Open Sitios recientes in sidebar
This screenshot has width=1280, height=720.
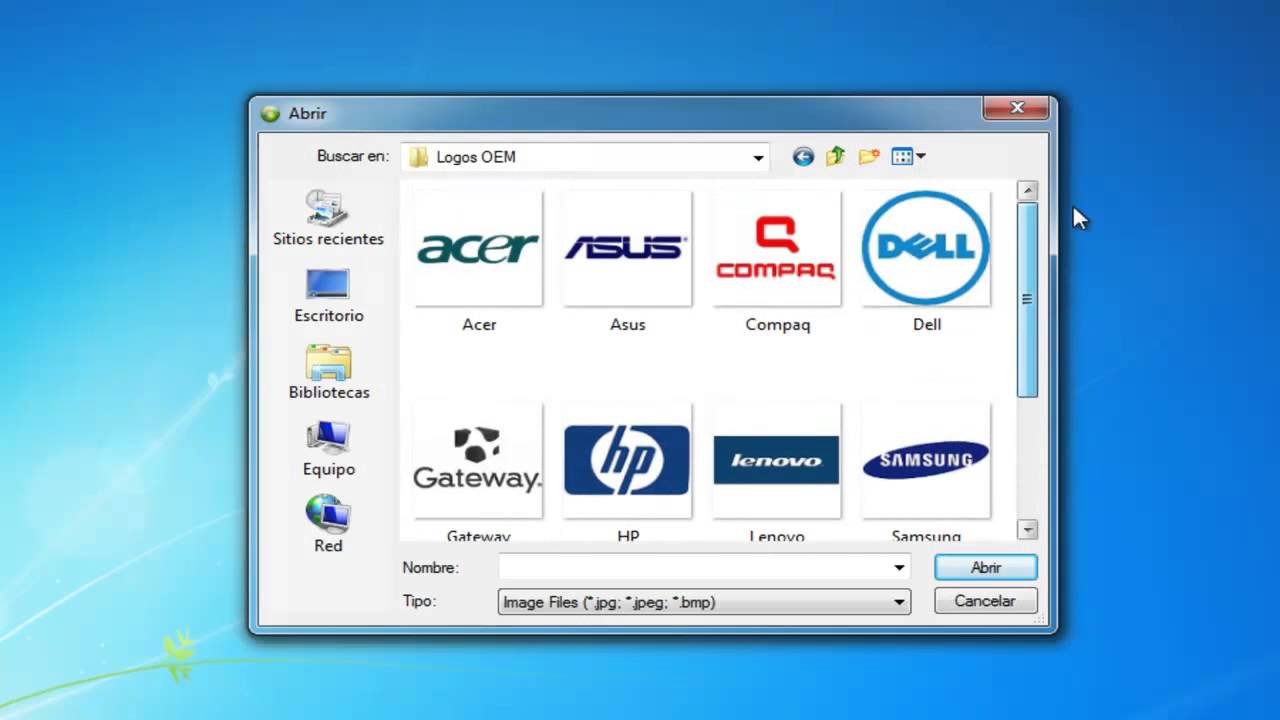click(328, 218)
